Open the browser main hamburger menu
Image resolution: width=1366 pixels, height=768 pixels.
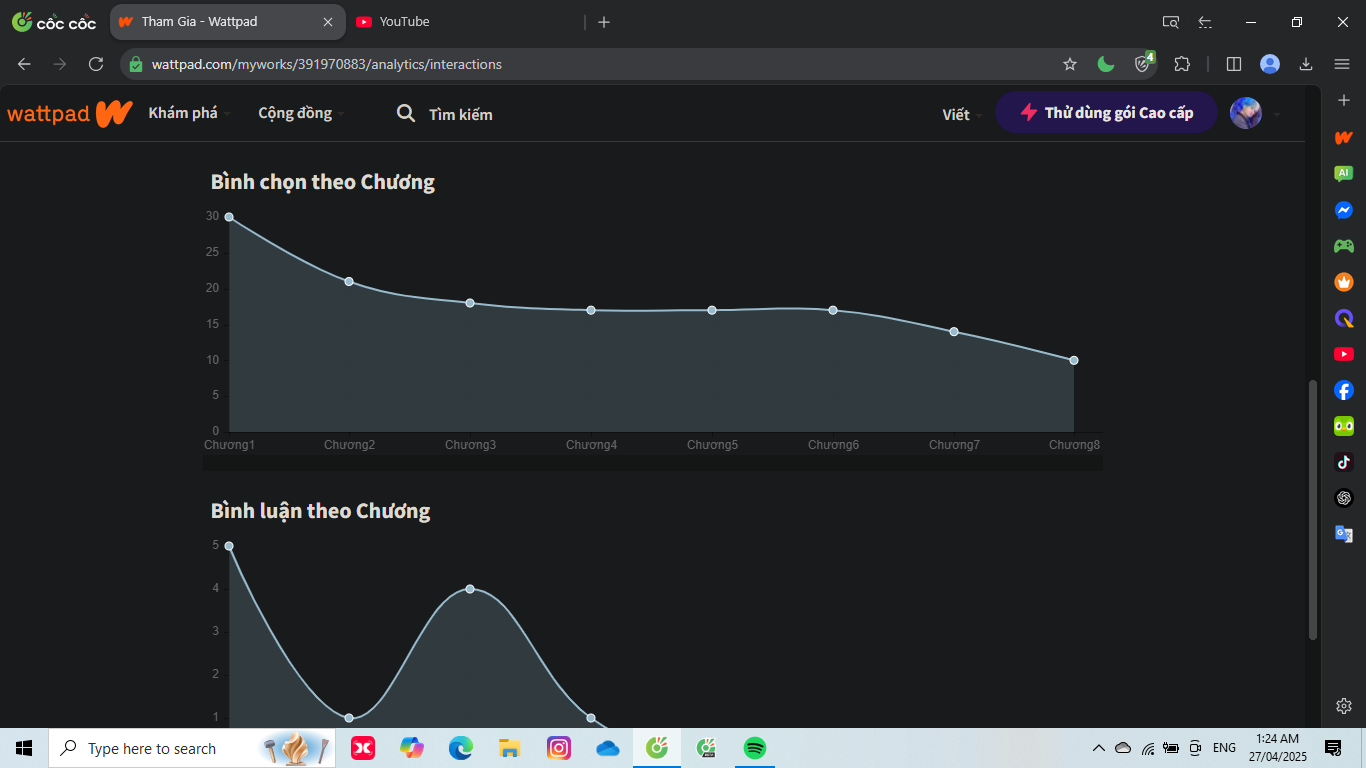[1342, 64]
